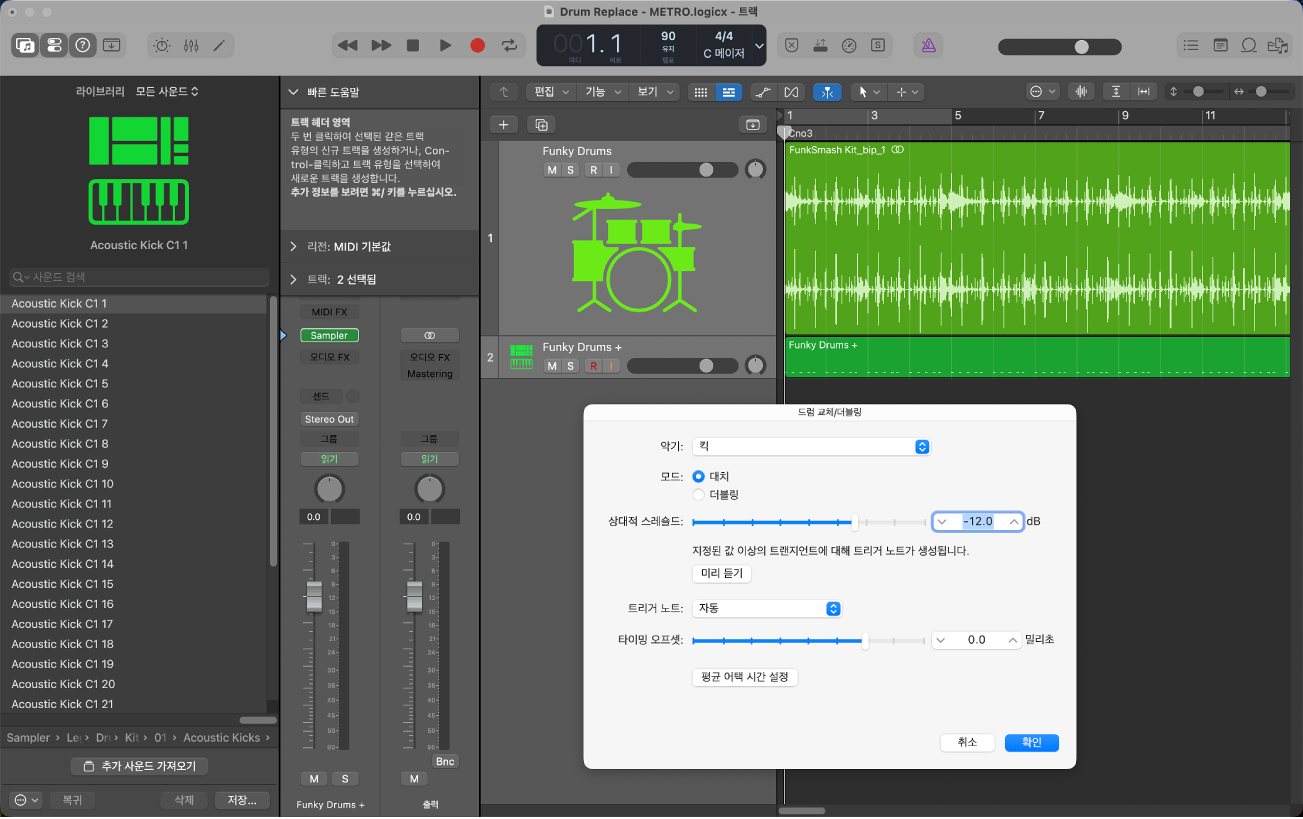Click the Stop transport button
The width and height of the screenshot is (1303, 819).
click(x=413, y=45)
